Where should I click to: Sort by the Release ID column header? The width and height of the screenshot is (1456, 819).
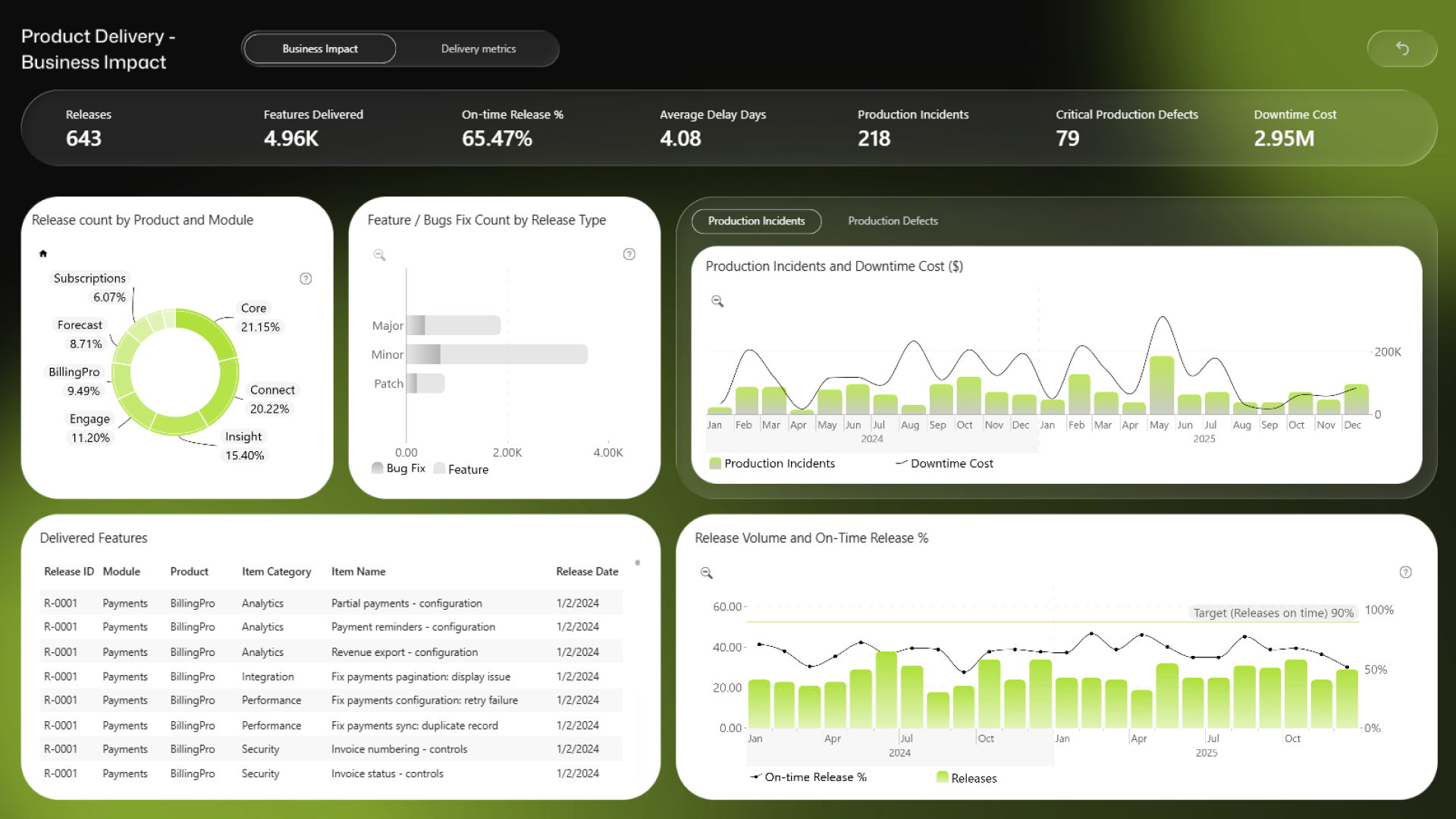pos(69,572)
